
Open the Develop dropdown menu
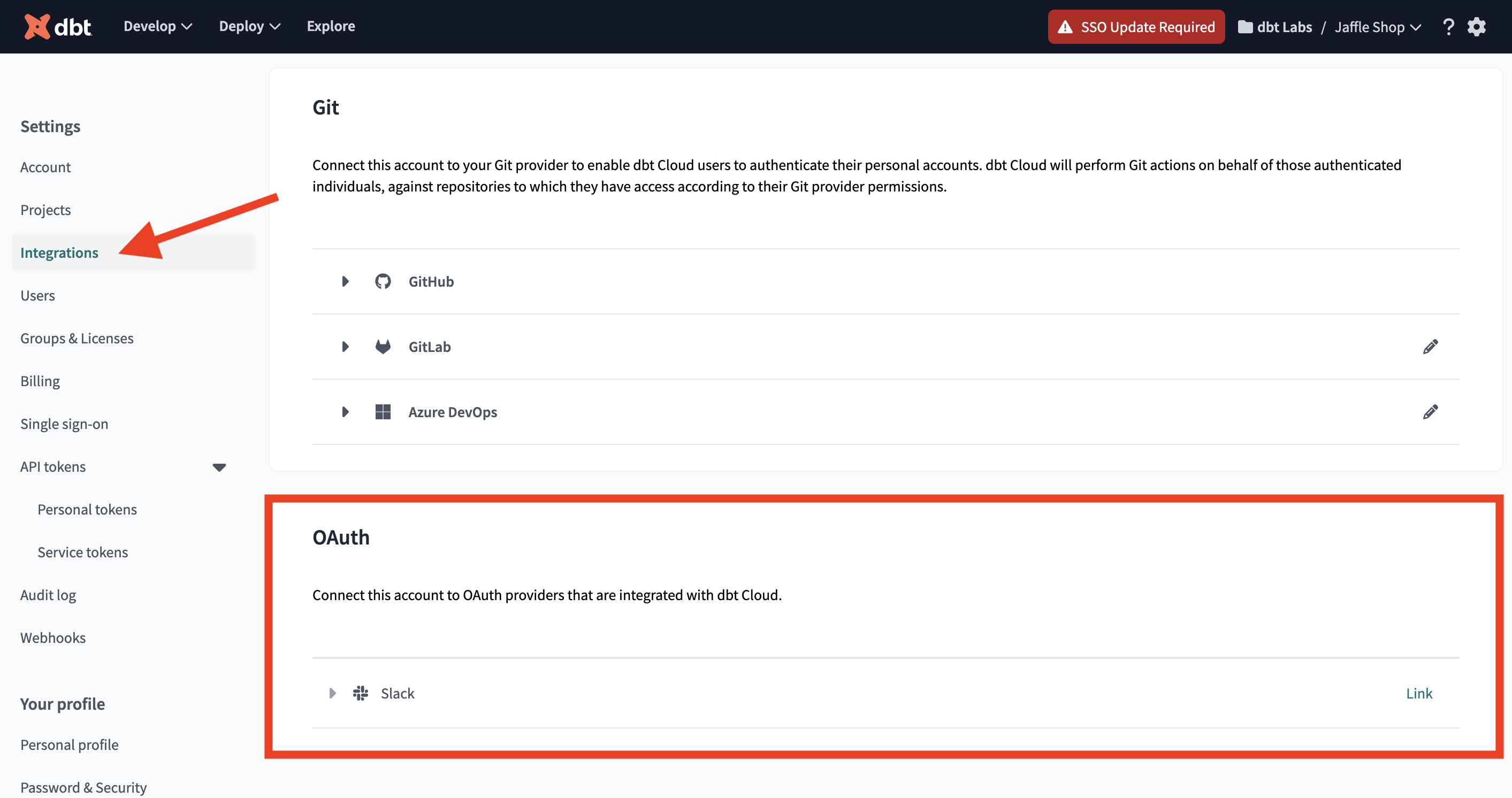[157, 26]
